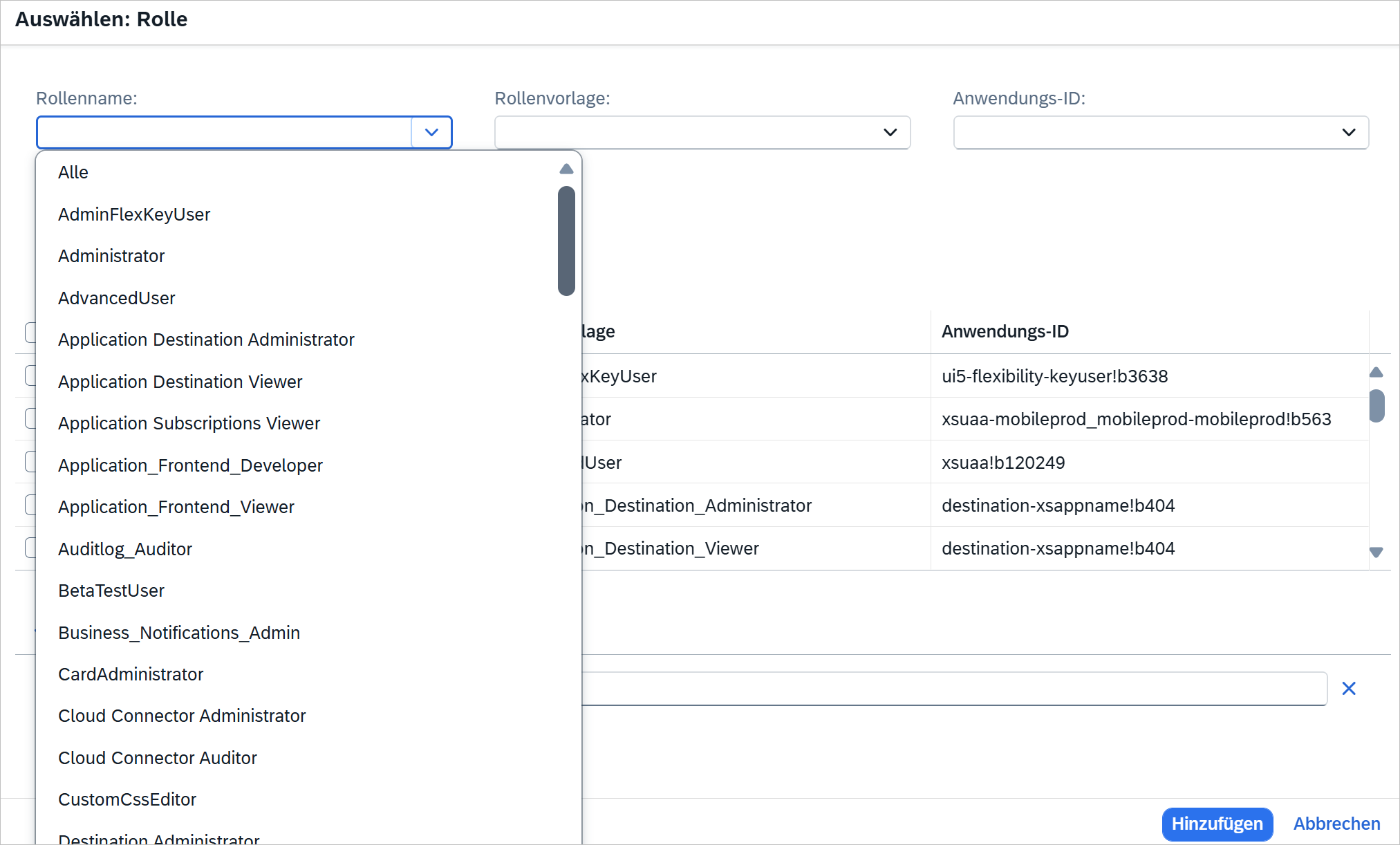Image resolution: width=1400 pixels, height=845 pixels.
Task: Select Auditlog_Auditor role entry
Action: (125, 549)
